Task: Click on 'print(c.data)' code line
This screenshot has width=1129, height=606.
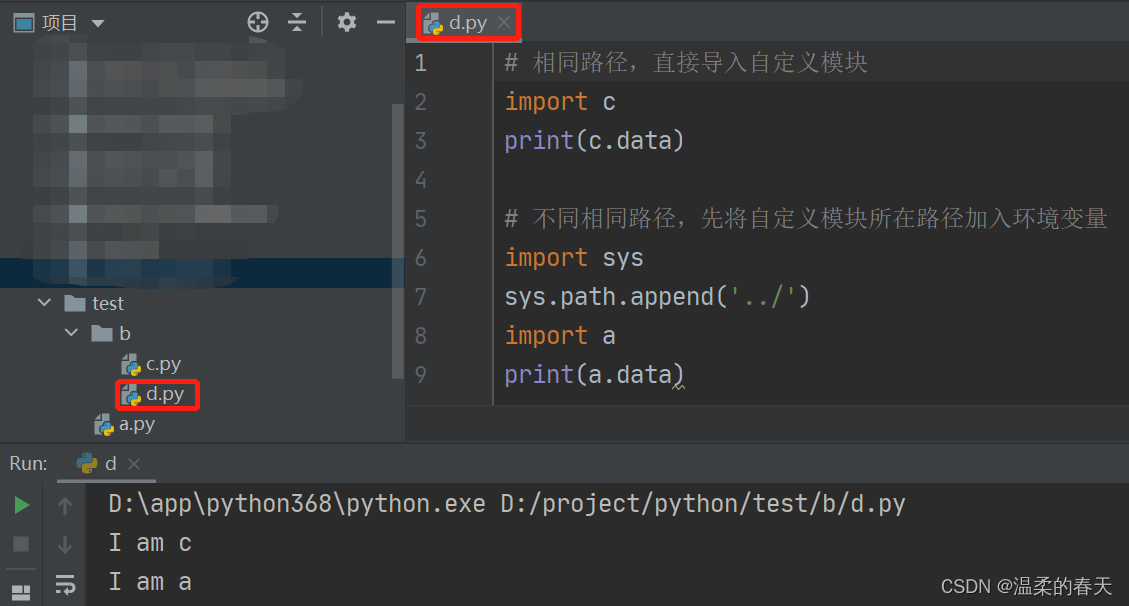Action: click(x=594, y=141)
